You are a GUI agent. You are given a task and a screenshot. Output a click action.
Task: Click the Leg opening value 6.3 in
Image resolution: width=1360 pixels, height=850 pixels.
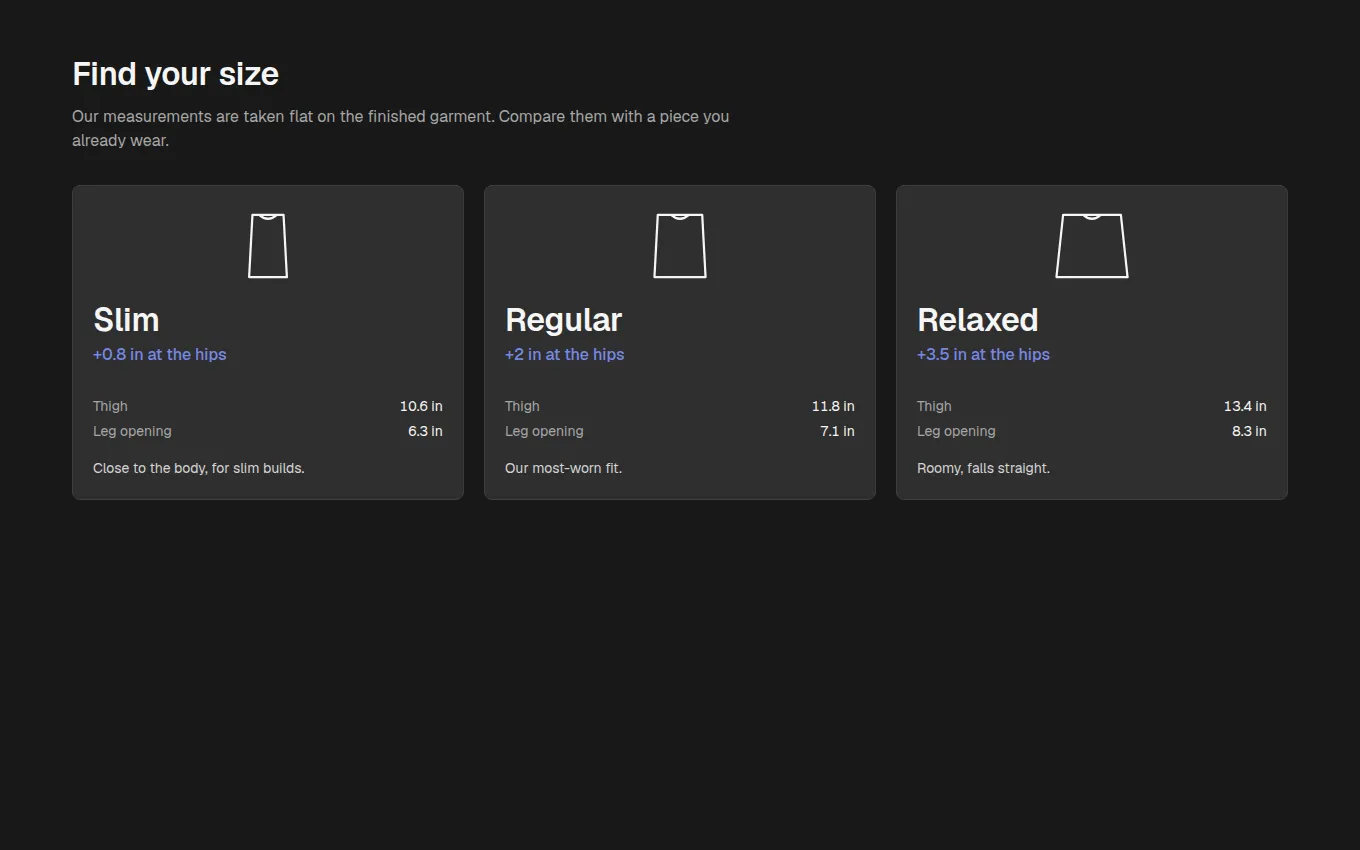pos(425,431)
